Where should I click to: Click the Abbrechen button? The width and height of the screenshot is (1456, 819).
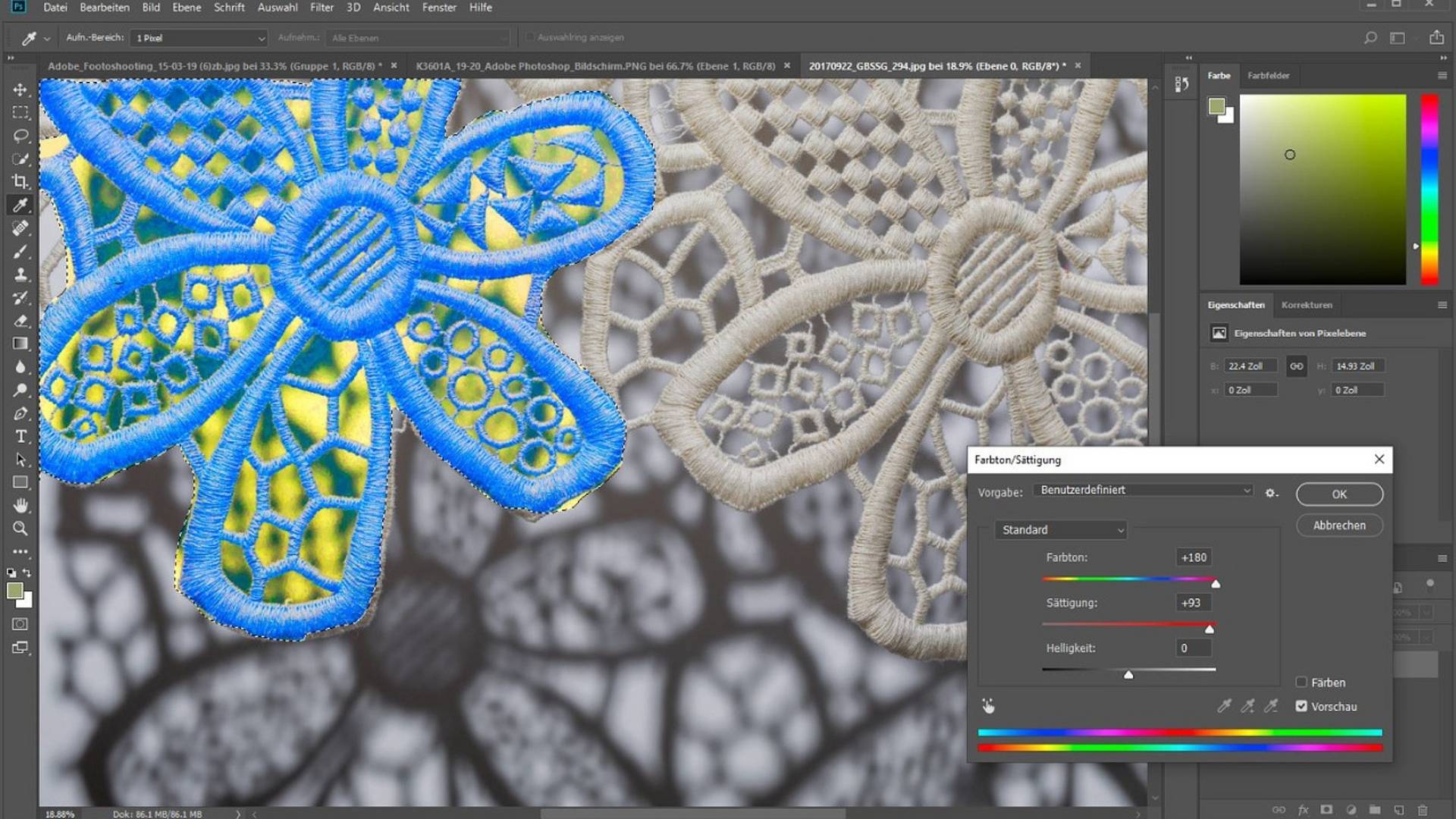pos(1339,526)
